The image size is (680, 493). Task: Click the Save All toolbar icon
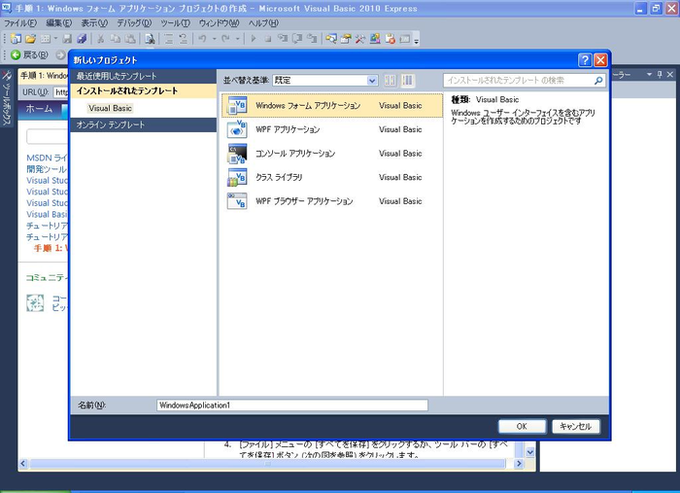click(82, 39)
